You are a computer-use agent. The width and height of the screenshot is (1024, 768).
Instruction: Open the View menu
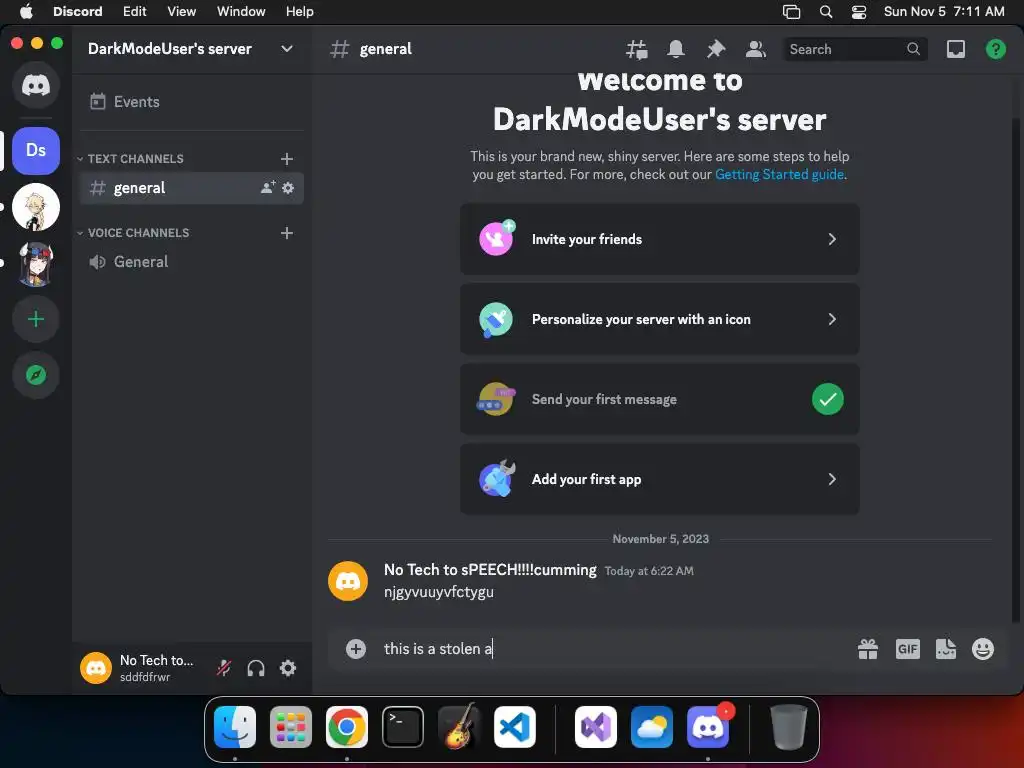click(x=182, y=11)
